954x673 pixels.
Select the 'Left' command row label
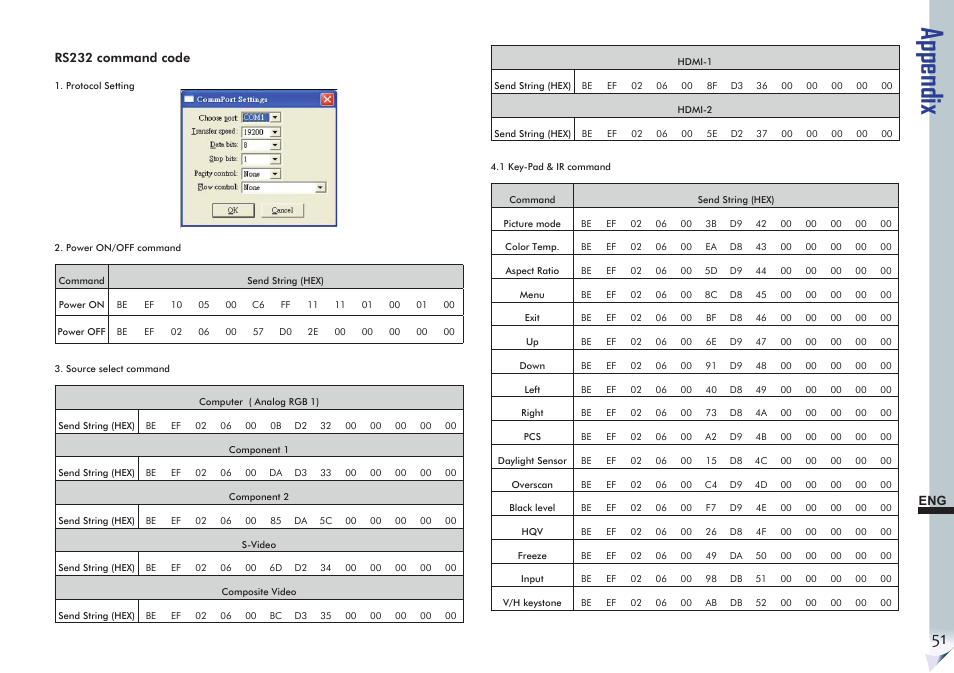(x=532, y=389)
